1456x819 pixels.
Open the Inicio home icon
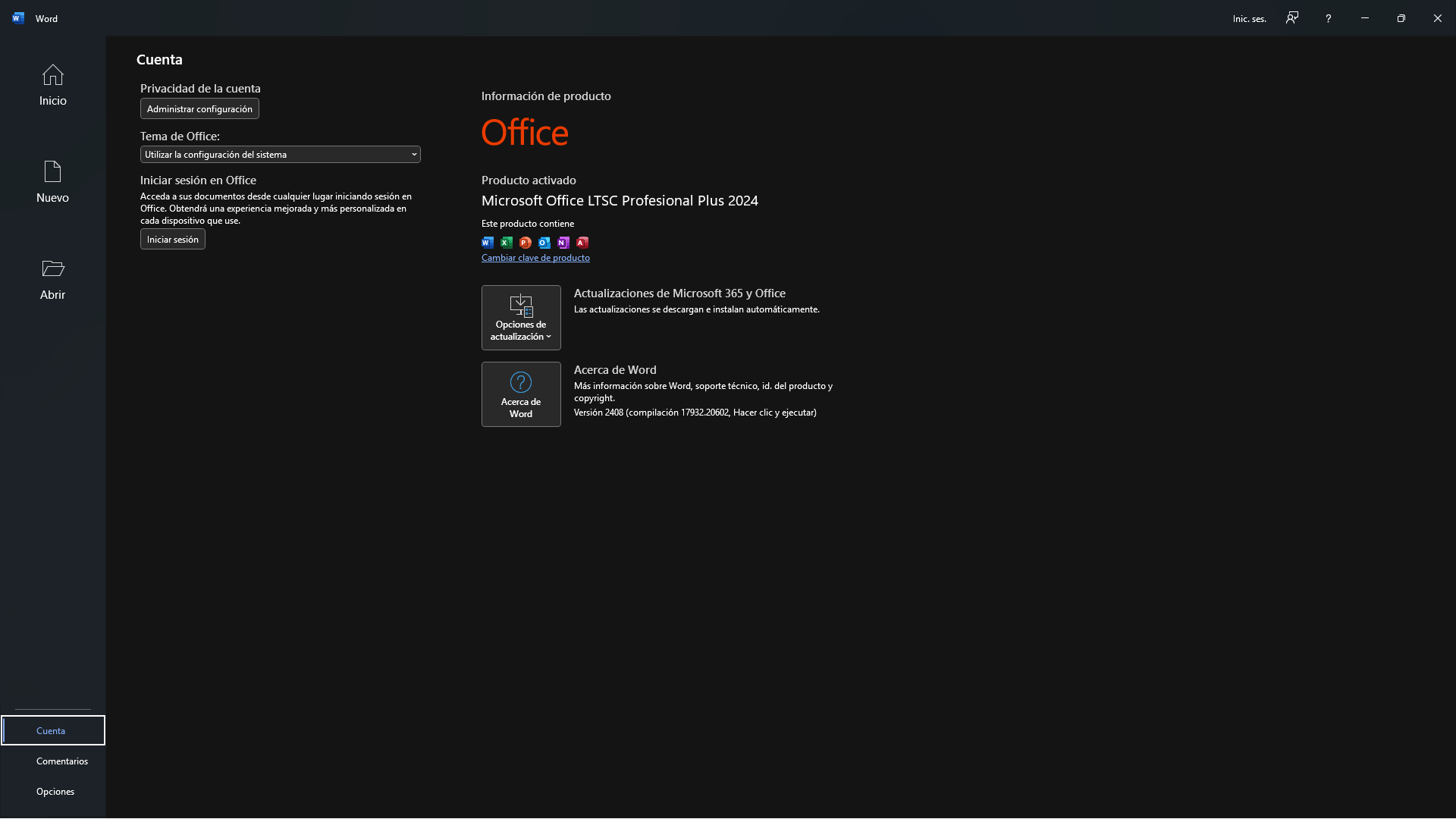(51, 75)
